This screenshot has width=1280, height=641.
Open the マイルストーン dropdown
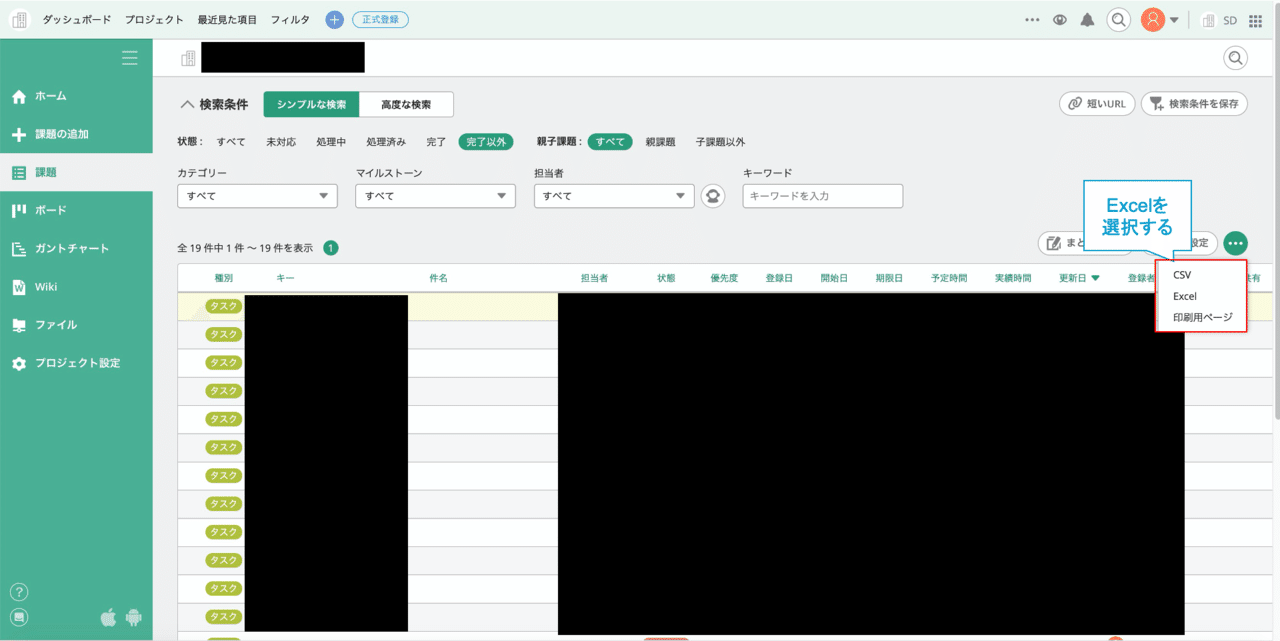[434, 196]
